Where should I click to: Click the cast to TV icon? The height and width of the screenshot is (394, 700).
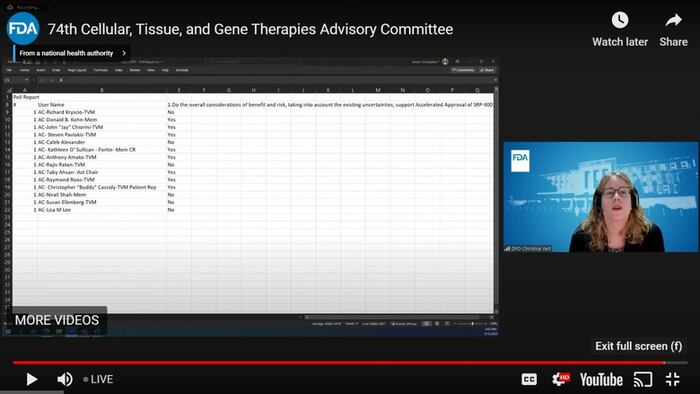(x=643, y=380)
